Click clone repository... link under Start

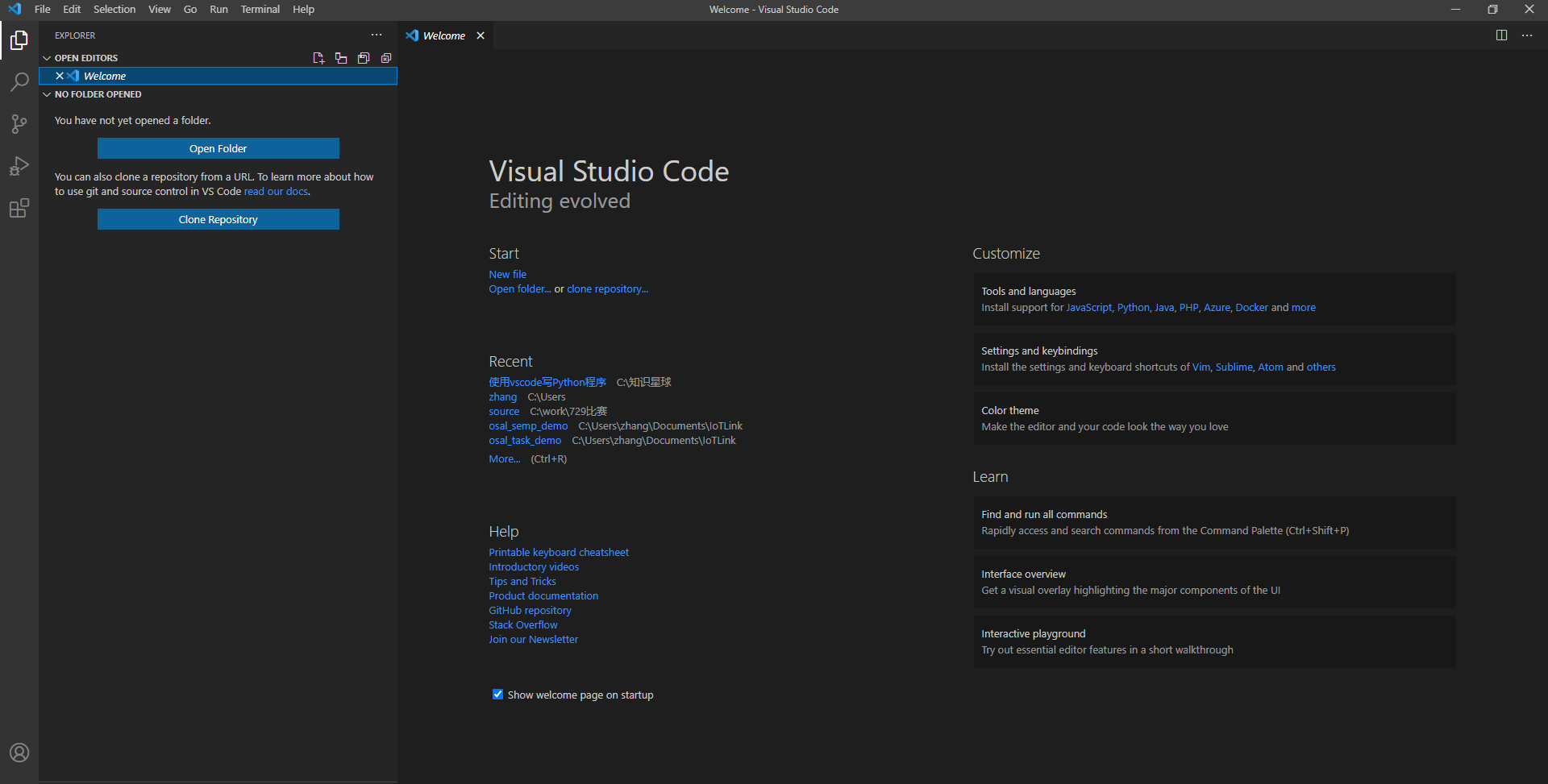coord(607,288)
